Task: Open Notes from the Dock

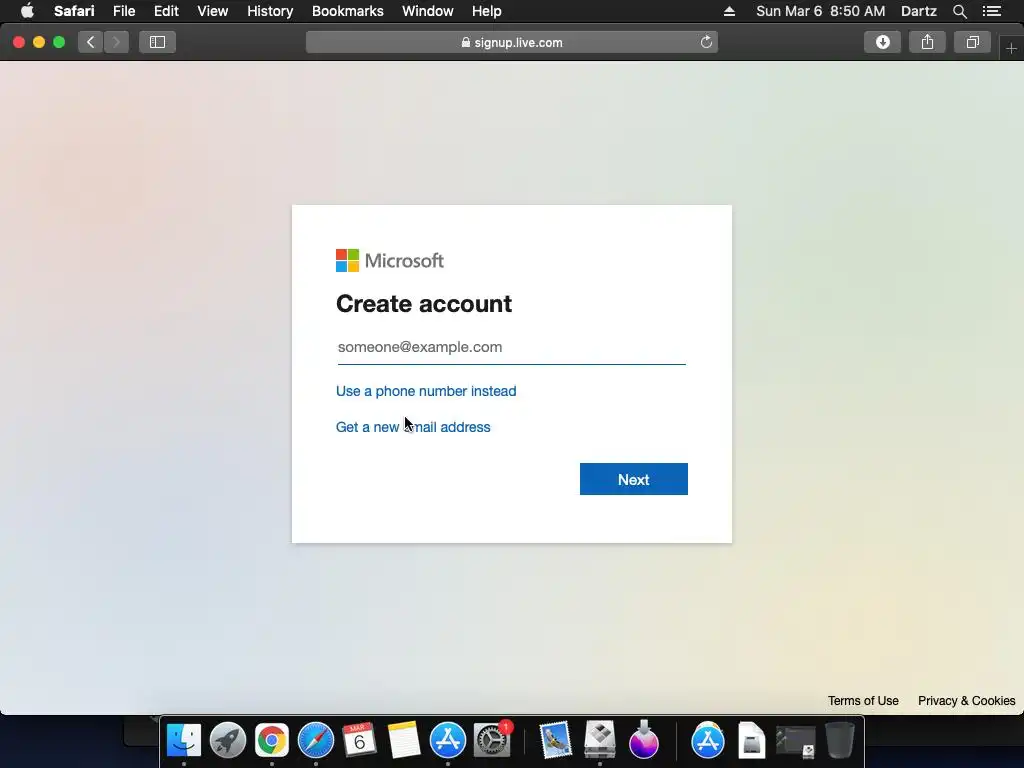Action: (x=404, y=741)
